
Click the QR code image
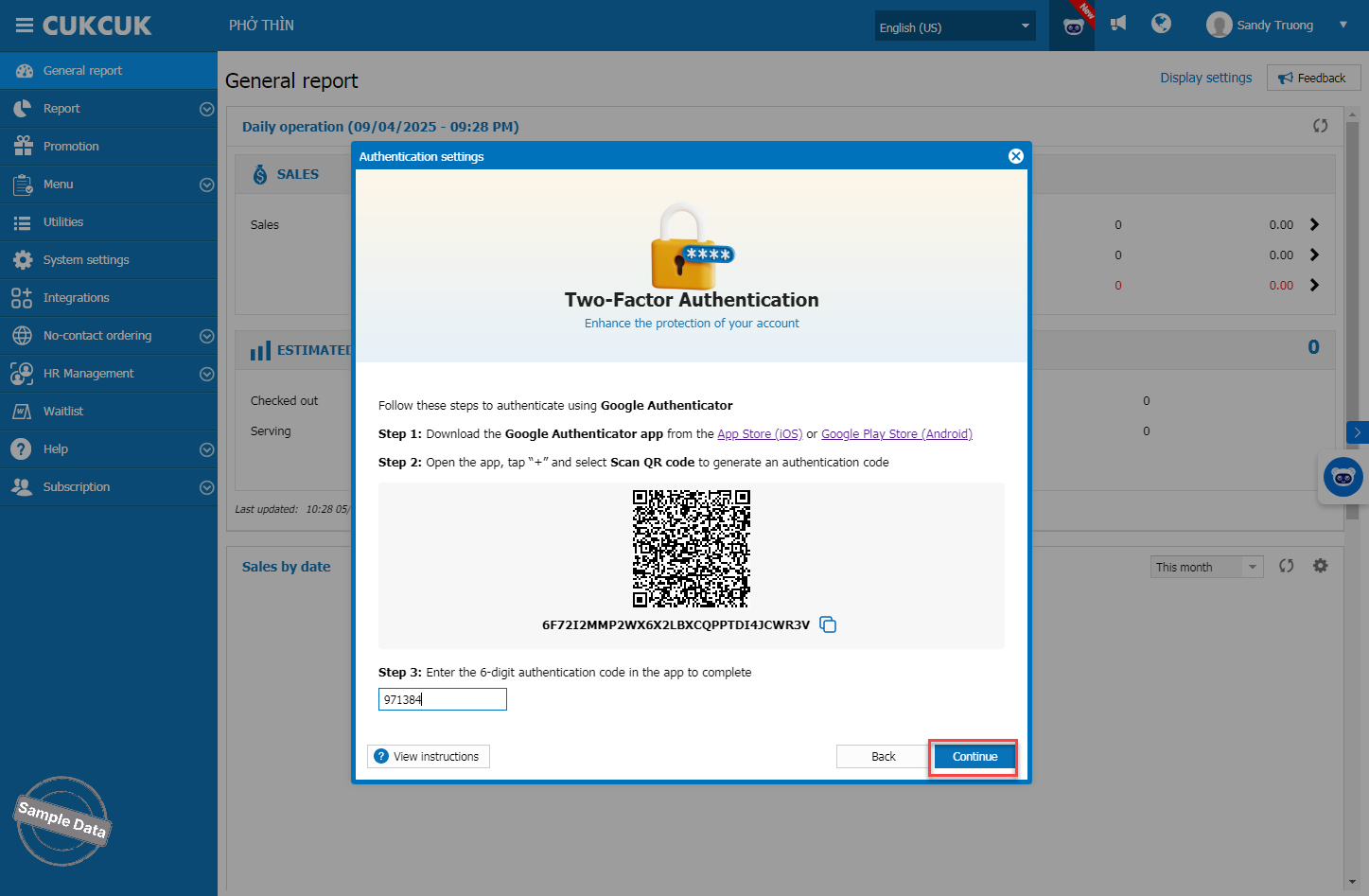tap(692, 549)
